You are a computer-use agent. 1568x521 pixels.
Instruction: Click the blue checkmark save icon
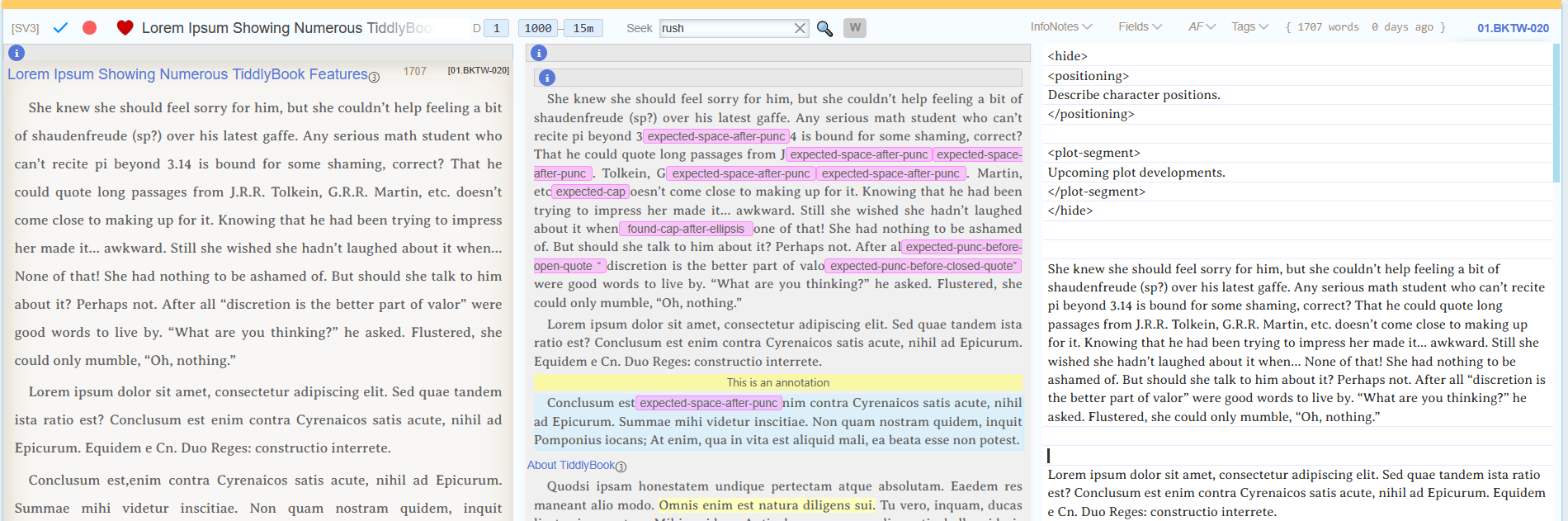60,28
